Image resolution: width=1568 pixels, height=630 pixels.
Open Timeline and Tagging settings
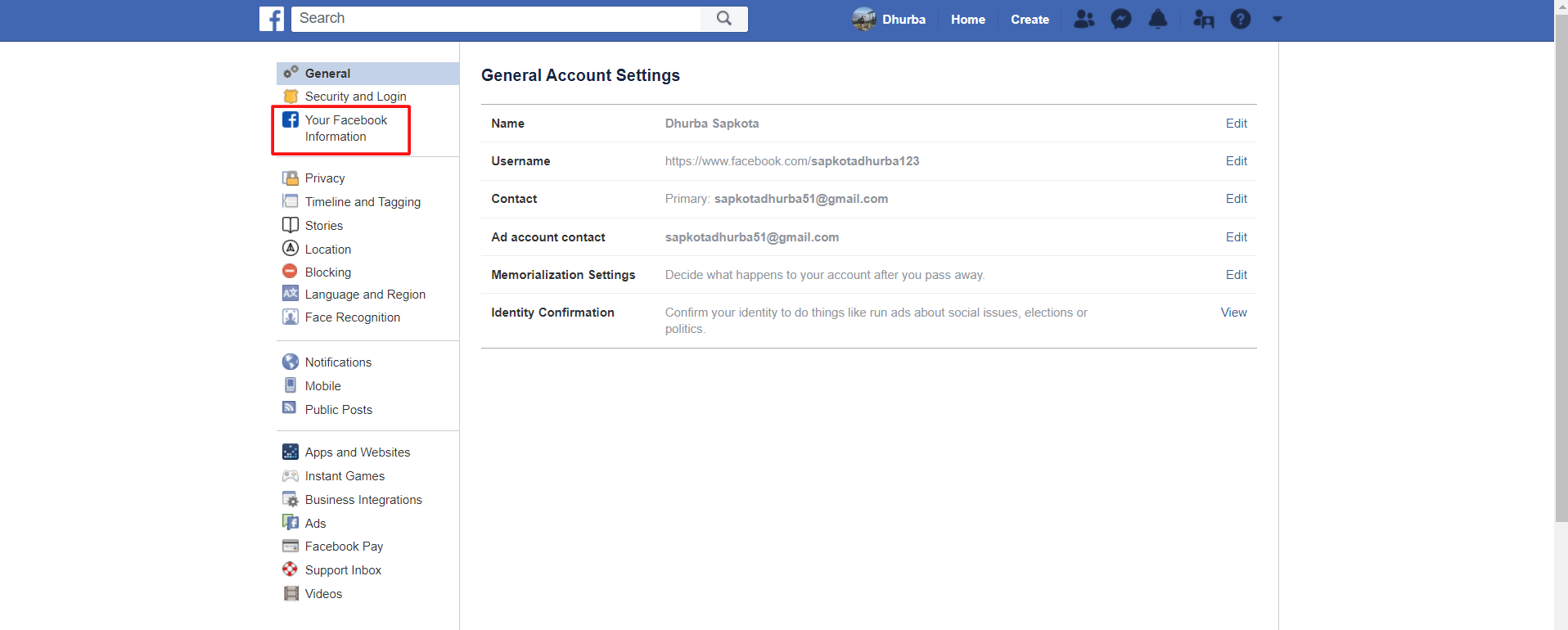pos(363,202)
